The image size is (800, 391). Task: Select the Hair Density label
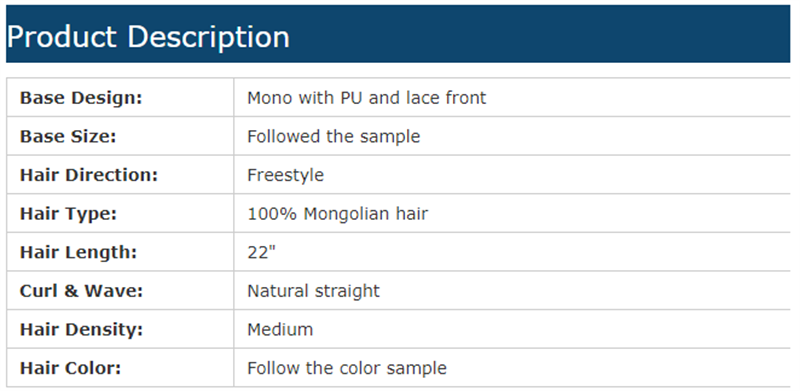[81, 329]
